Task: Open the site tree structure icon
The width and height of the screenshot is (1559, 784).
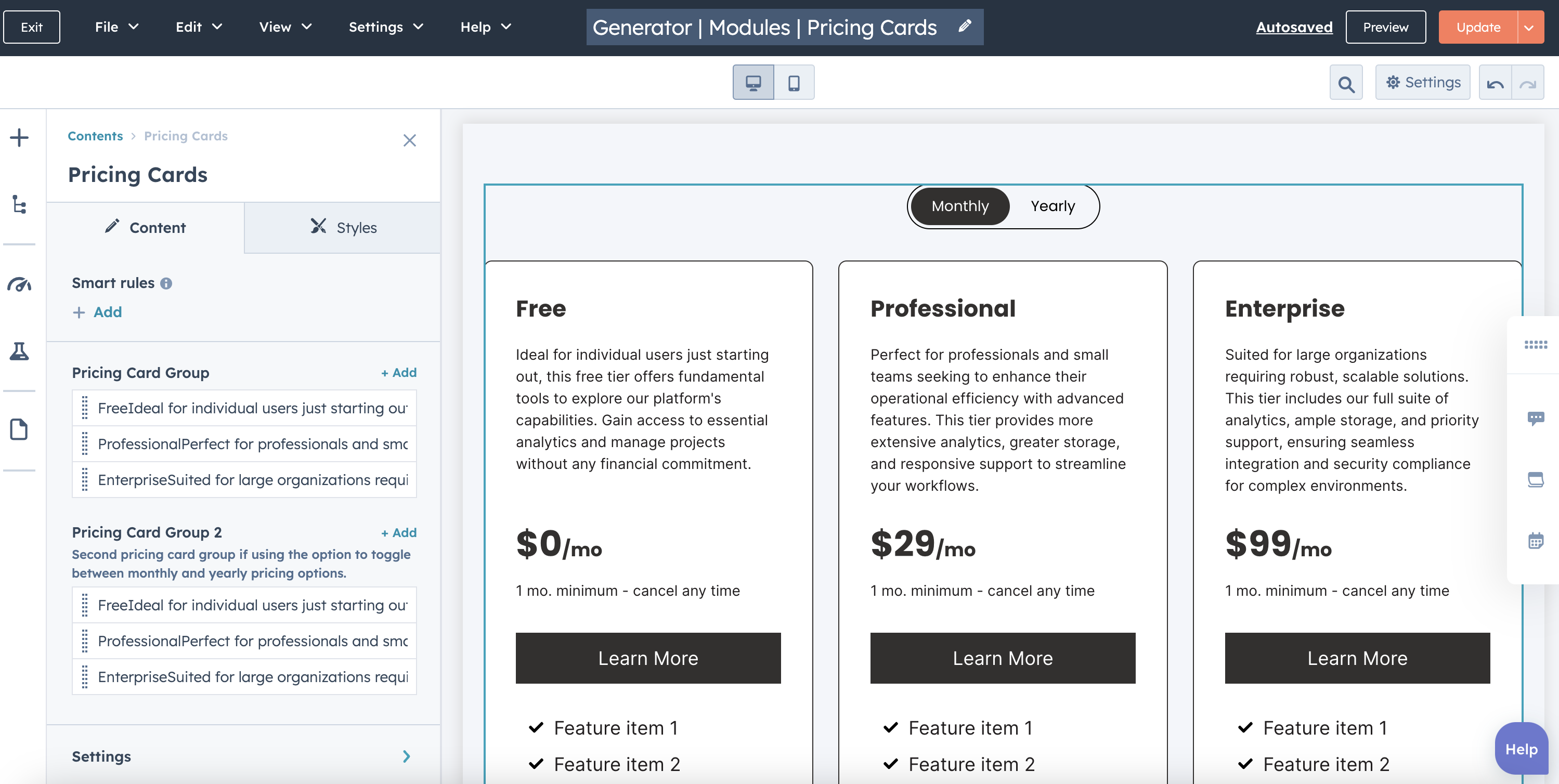Action: [x=19, y=204]
